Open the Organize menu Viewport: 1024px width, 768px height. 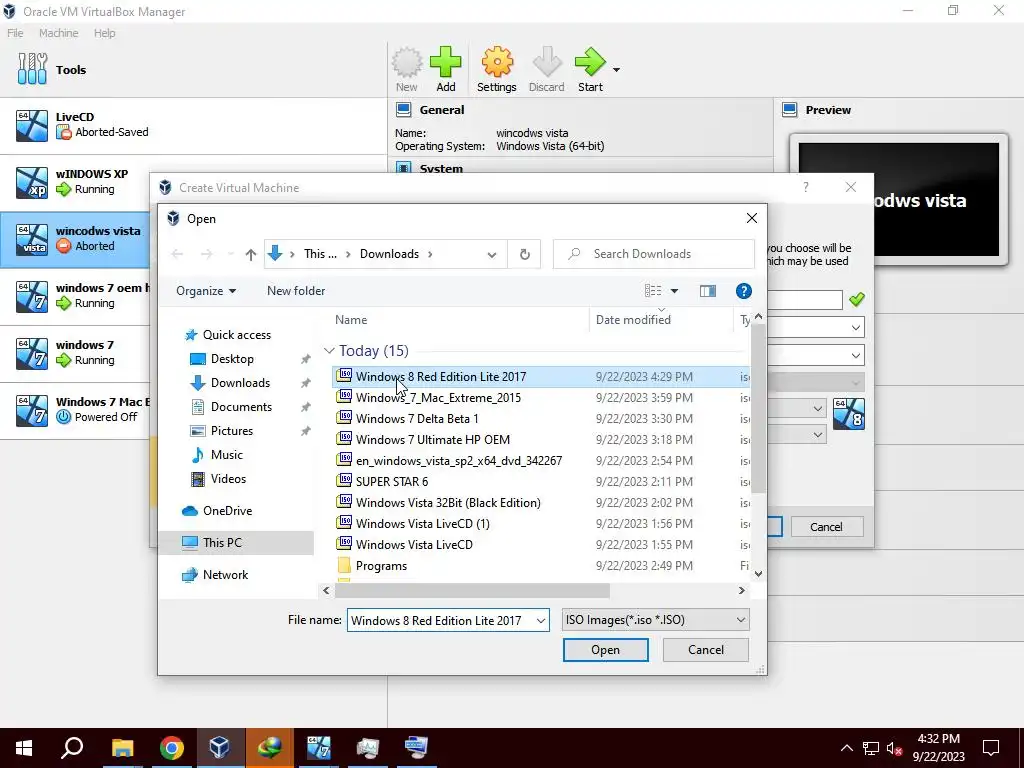[206, 291]
